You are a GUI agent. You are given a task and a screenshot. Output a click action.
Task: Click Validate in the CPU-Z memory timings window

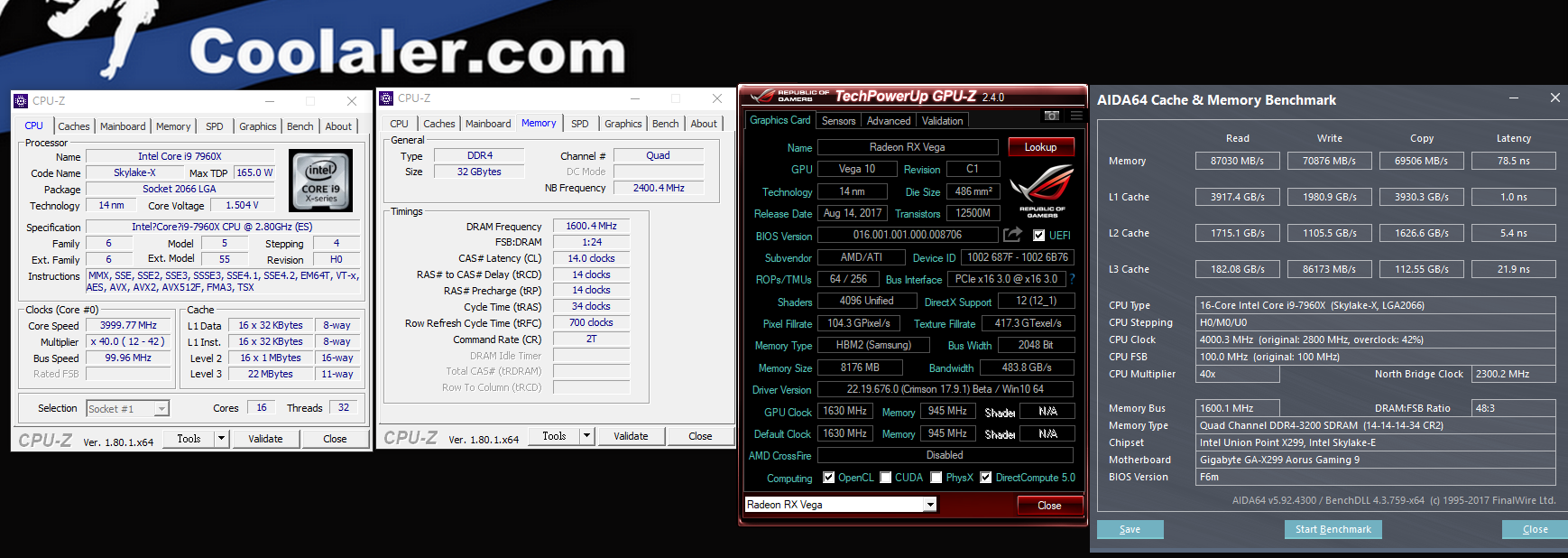(631, 436)
